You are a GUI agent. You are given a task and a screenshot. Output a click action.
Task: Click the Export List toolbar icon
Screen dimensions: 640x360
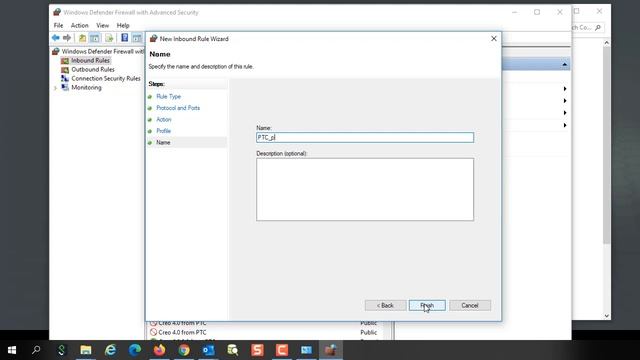pos(109,38)
